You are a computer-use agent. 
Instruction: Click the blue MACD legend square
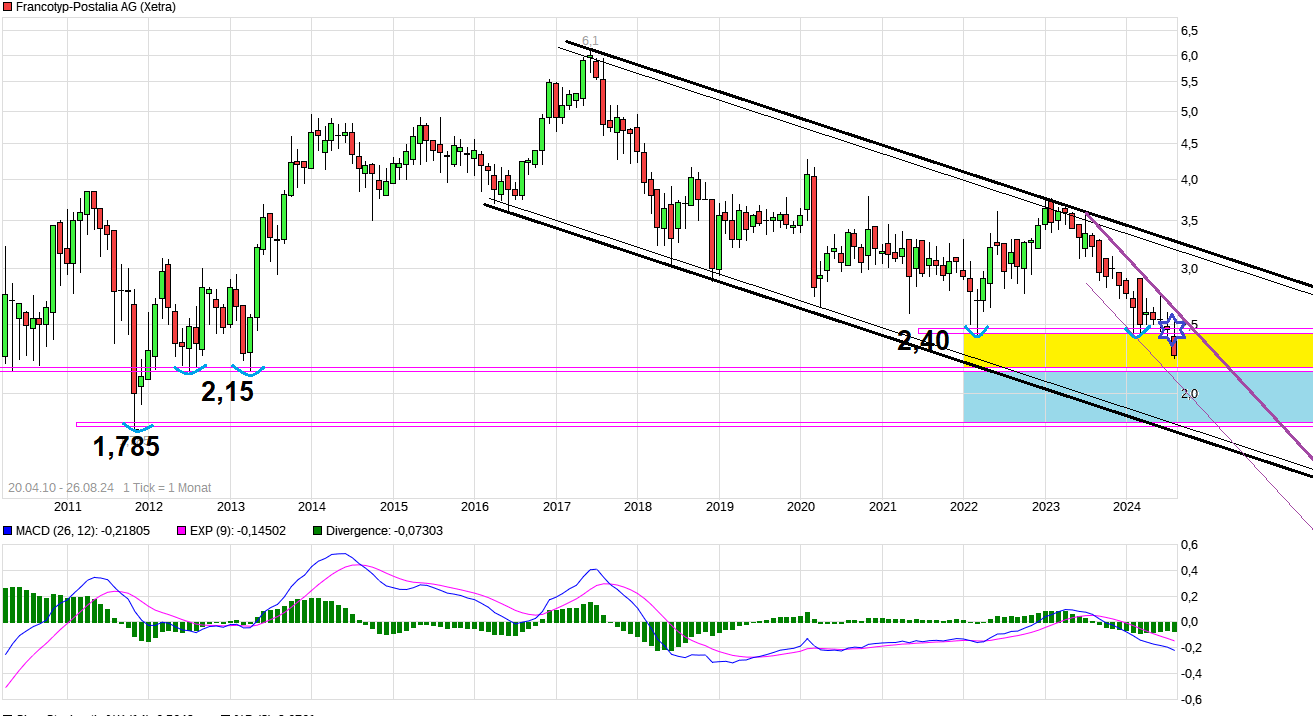pos(8,531)
